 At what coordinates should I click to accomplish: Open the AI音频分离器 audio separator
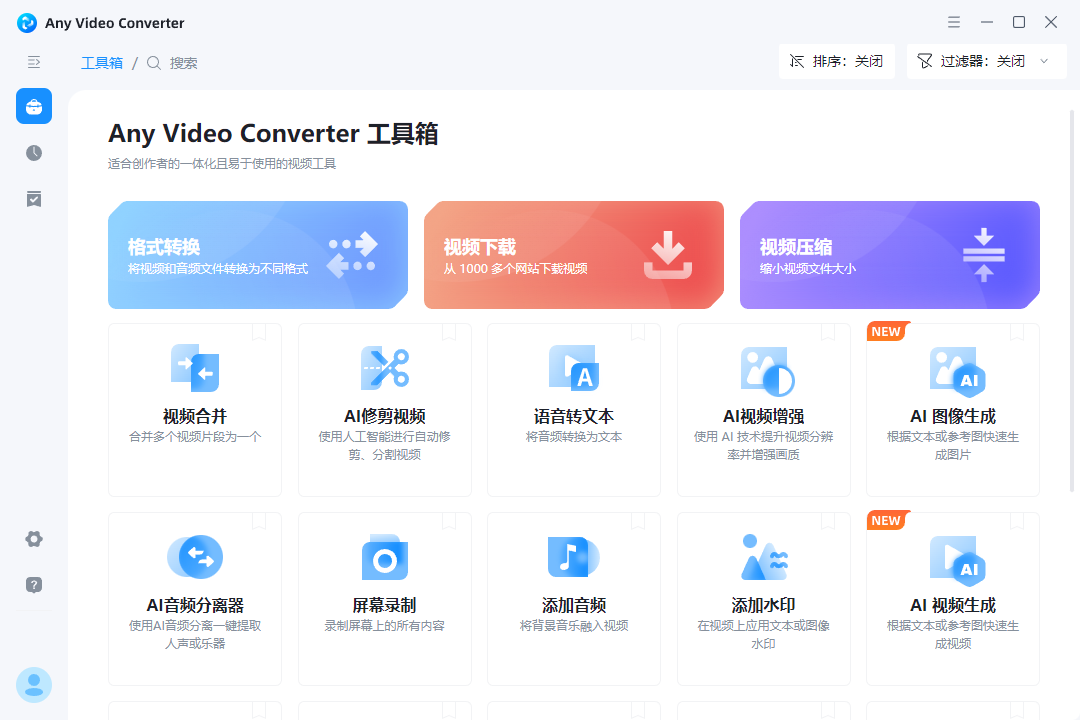coord(194,598)
